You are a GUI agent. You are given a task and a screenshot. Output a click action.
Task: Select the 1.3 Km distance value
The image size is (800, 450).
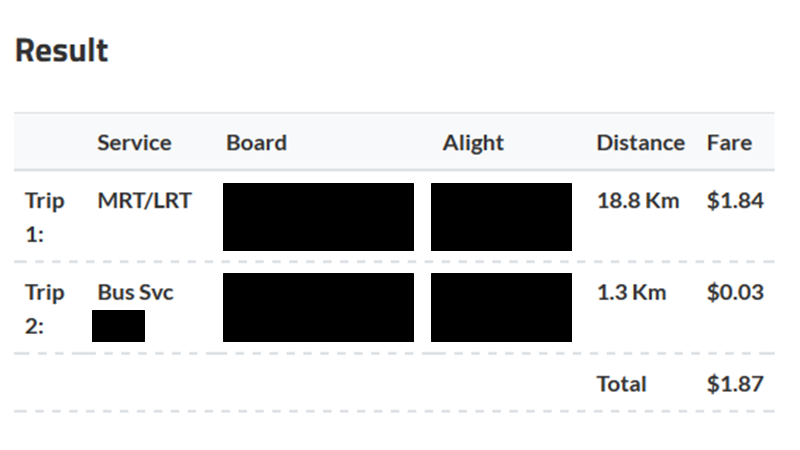point(632,292)
